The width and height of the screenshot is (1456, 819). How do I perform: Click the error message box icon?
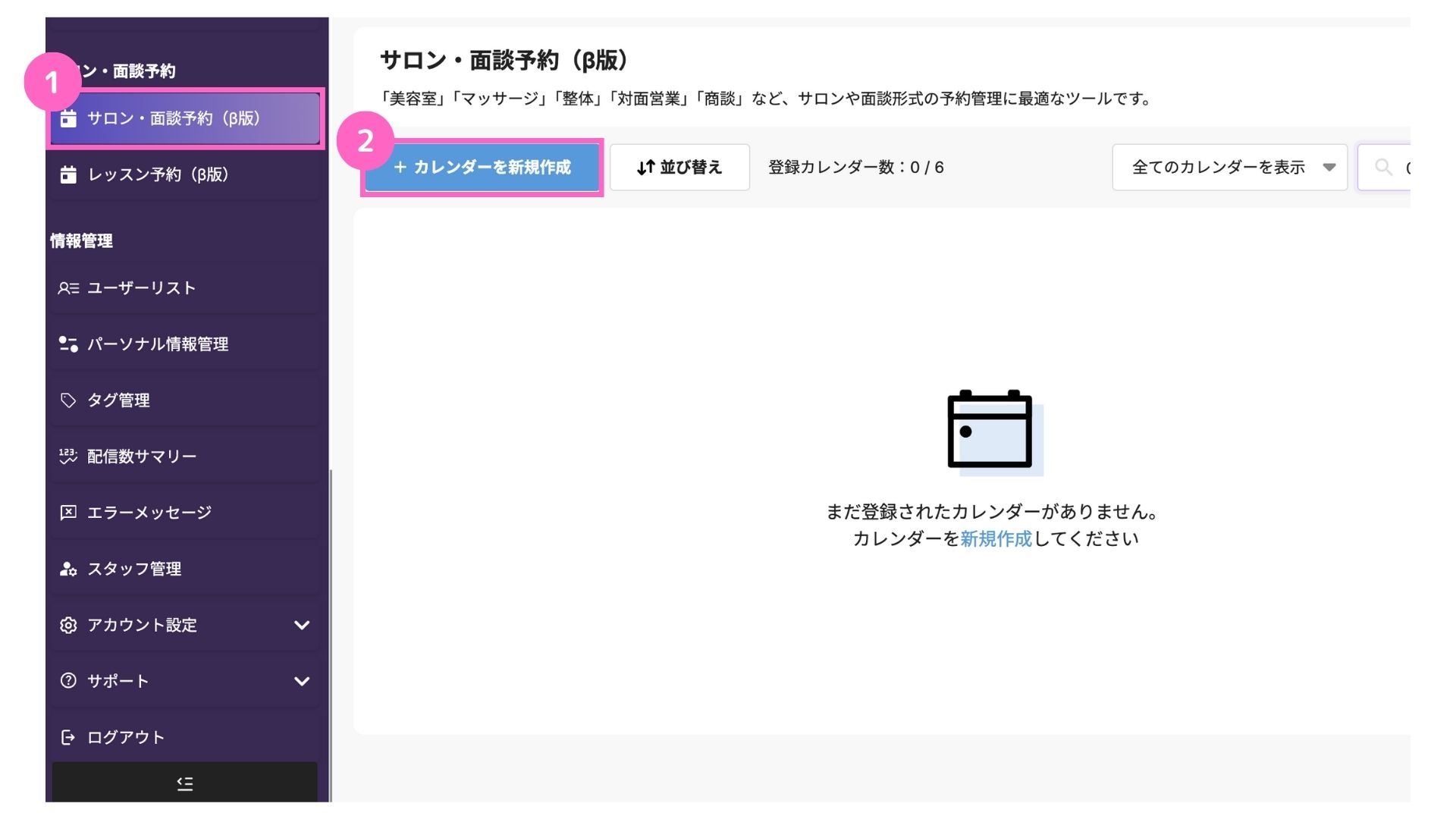(x=68, y=513)
